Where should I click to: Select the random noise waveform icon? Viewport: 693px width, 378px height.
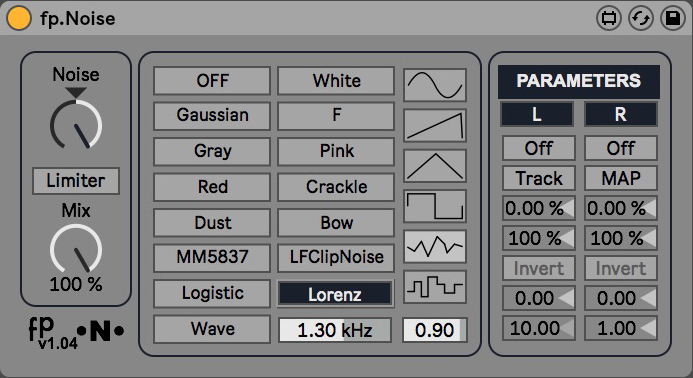pyautogui.click(x=435, y=246)
